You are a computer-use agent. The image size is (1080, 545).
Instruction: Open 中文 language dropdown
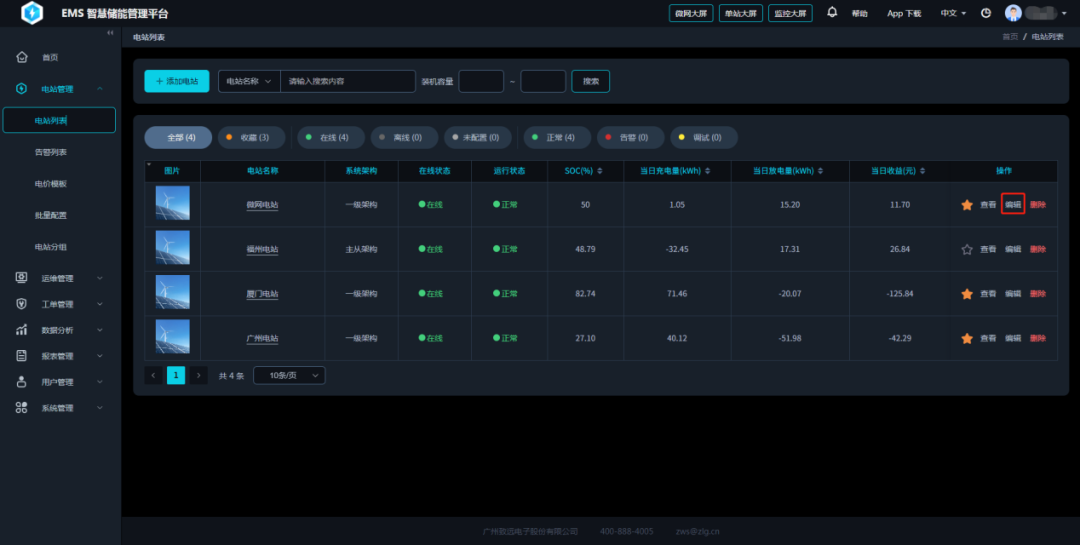pos(953,13)
